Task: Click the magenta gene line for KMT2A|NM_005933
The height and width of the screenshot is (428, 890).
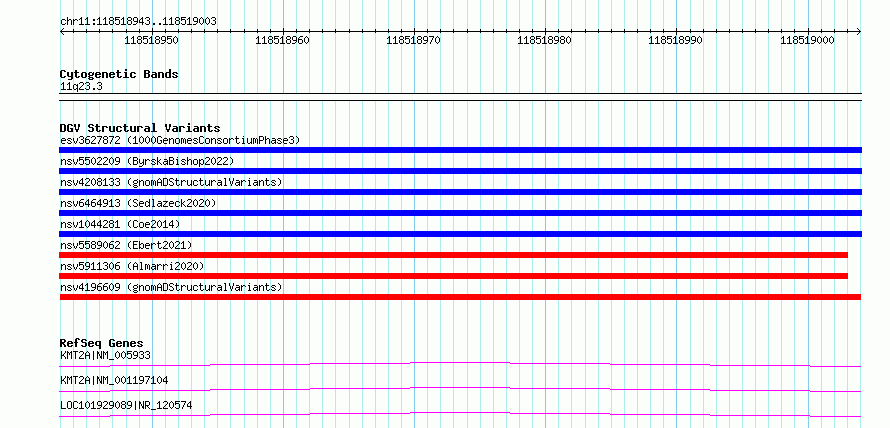Action: tap(460, 364)
